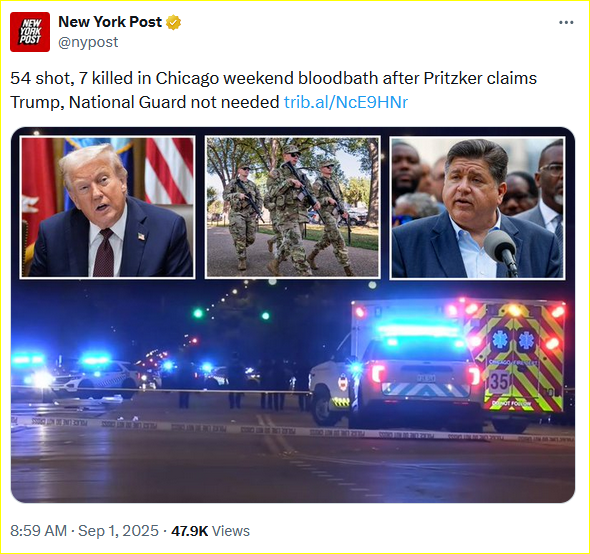This screenshot has width=590, height=554.
Task: Click the New York Post display name
Action: pyautogui.click(x=110, y=22)
